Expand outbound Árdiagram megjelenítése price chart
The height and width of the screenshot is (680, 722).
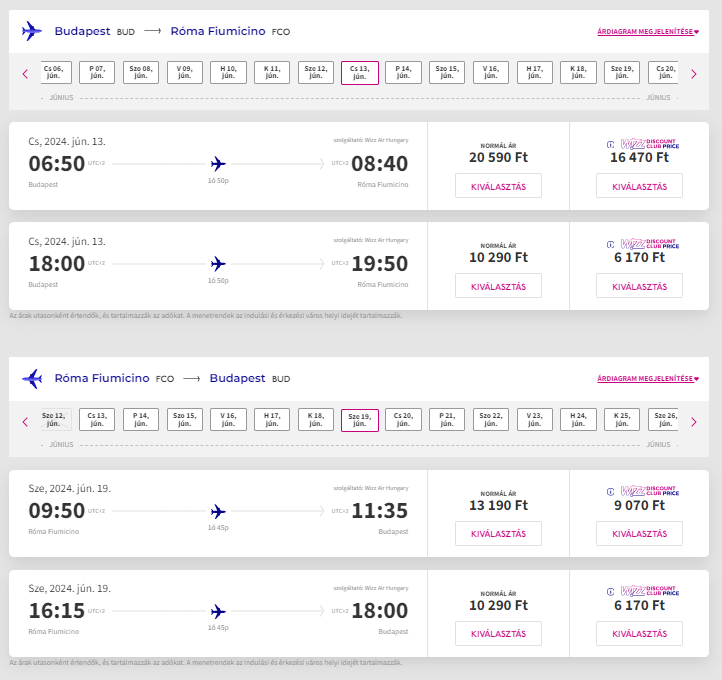click(x=648, y=31)
